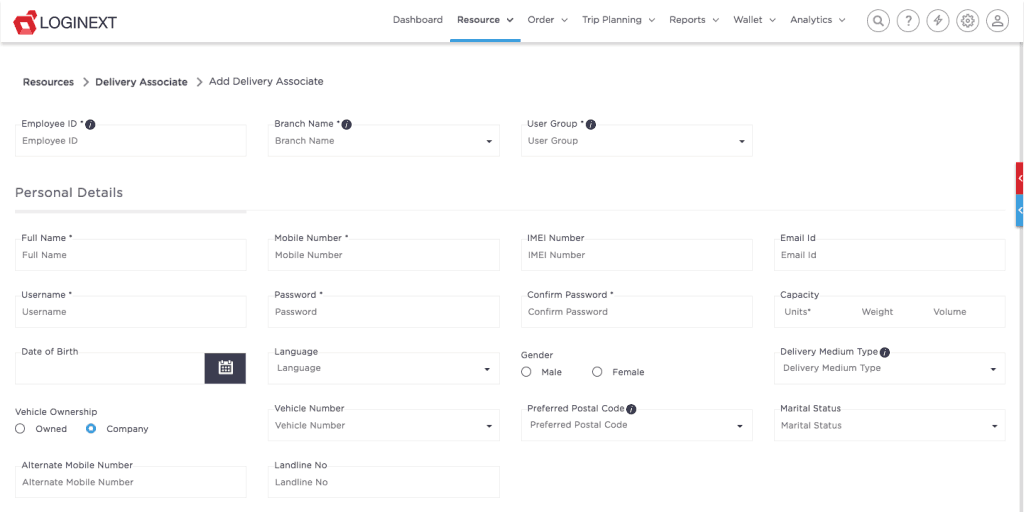Open the settings gear icon
This screenshot has width=1024, height=512.
point(967,20)
